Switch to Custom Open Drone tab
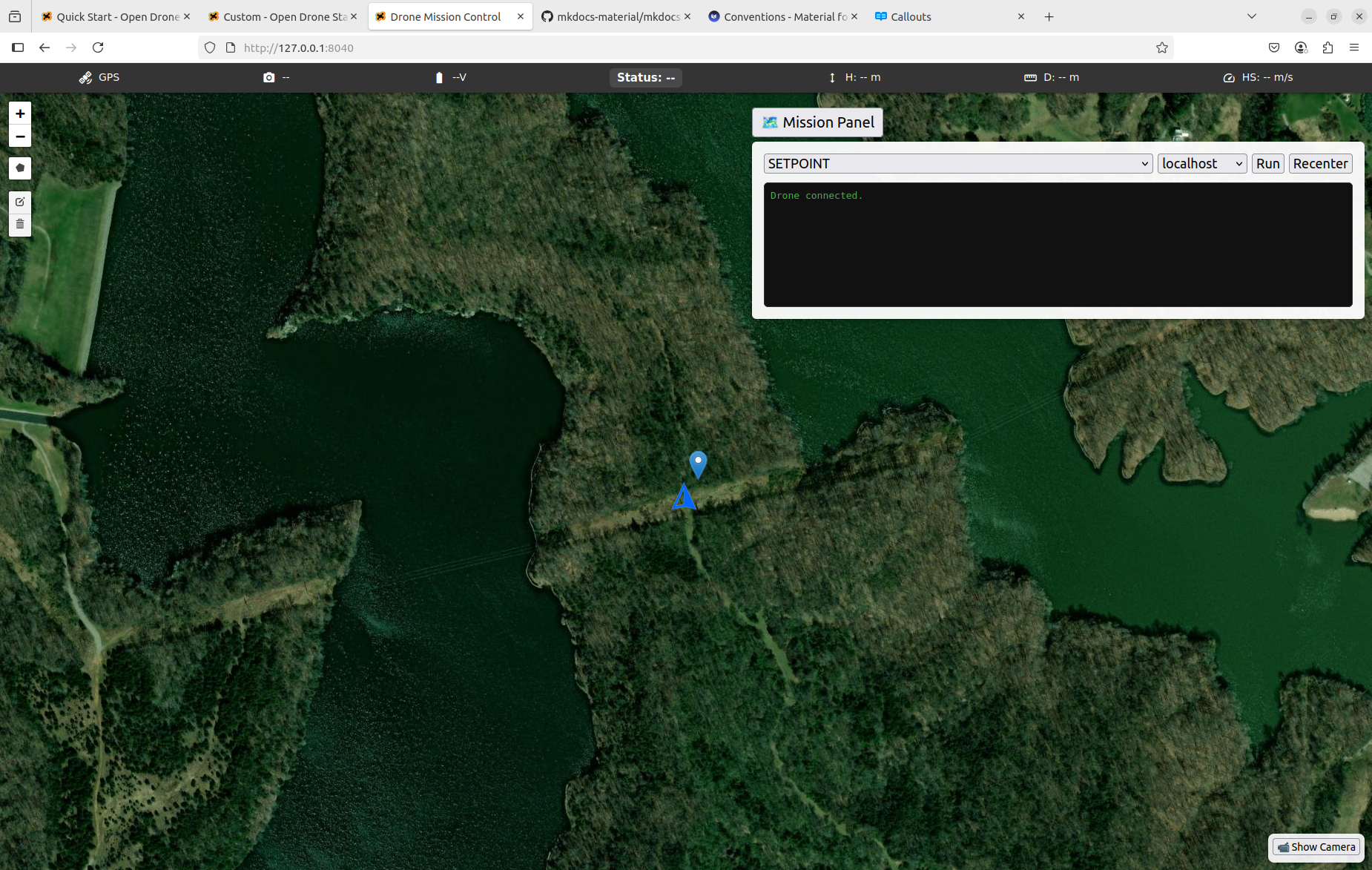1372x870 pixels. [x=283, y=16]
